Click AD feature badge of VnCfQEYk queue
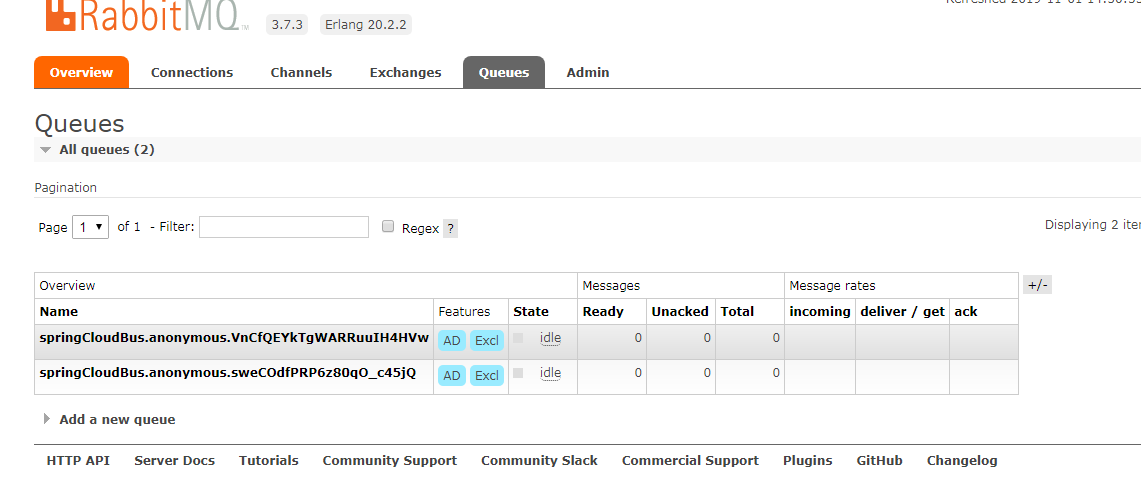The height and width of the screenshot is (504, 1141). pyautogui.click(x=452, y=340)
